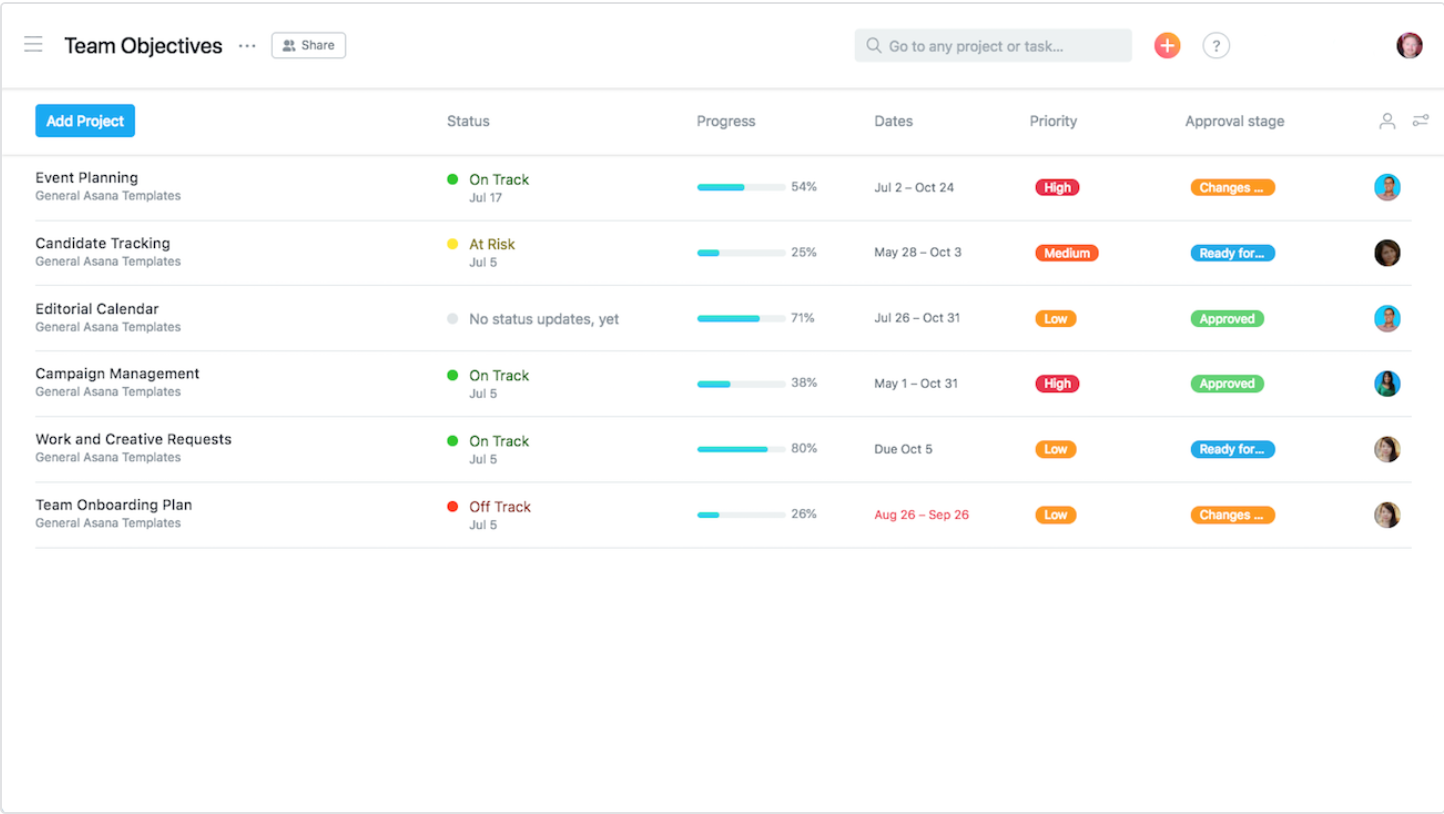Open the column filter settings icon

pyautogui.click(x=1420, y=121)
